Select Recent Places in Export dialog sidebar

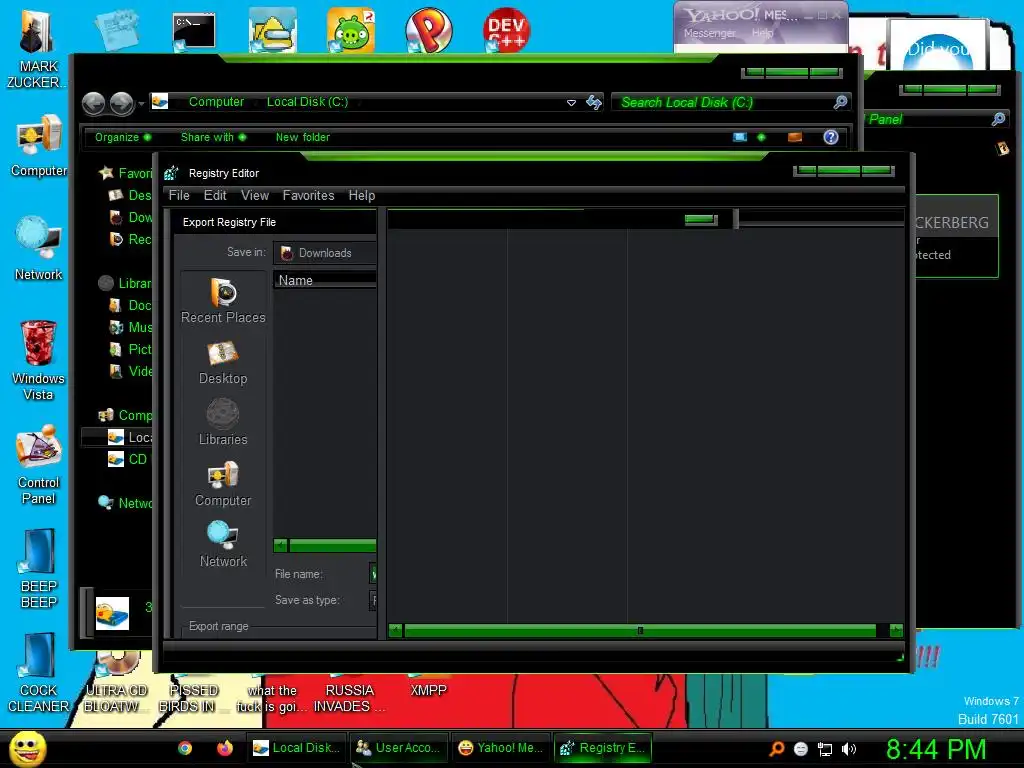[x=223, y=300]
